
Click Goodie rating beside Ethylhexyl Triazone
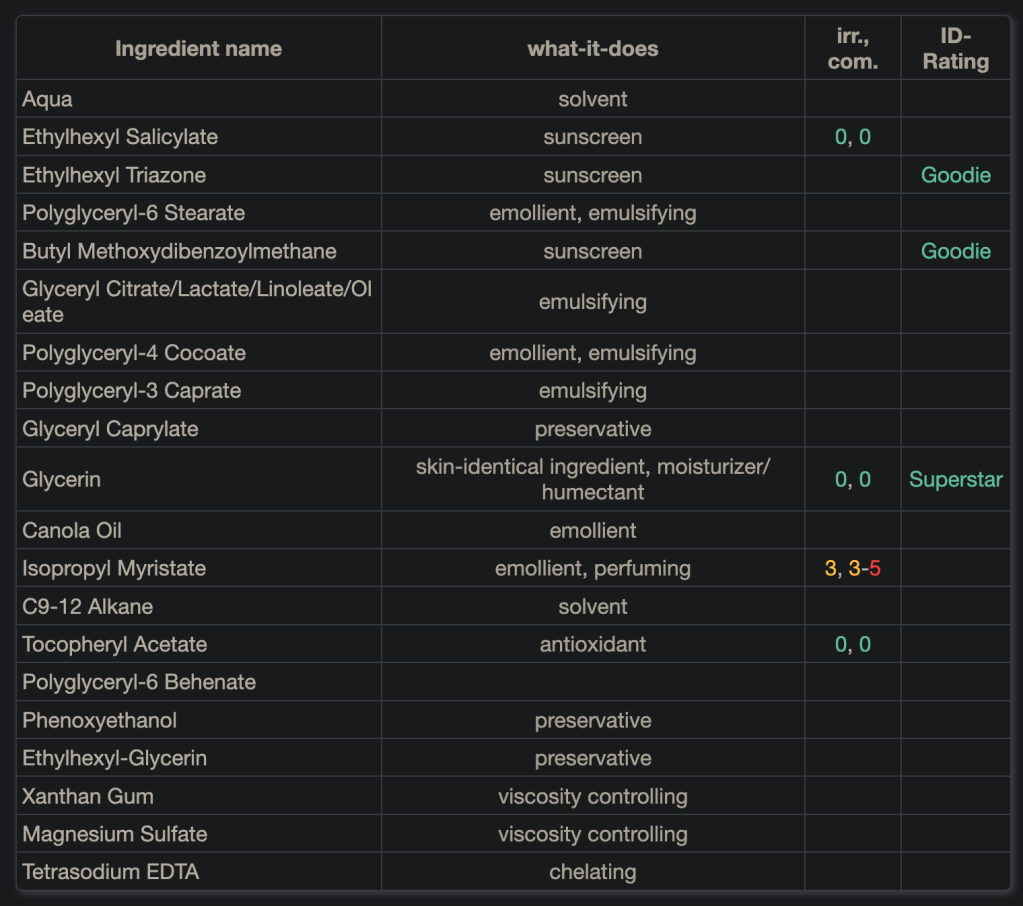point(955,175)
